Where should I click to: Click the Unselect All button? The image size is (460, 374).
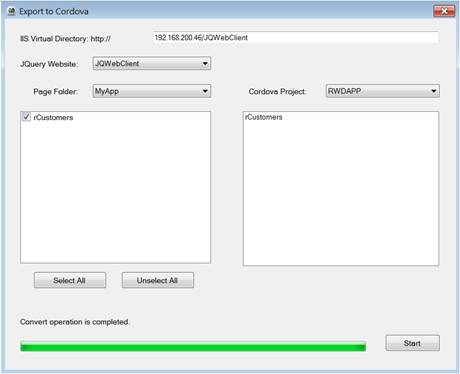click(158, 280)
